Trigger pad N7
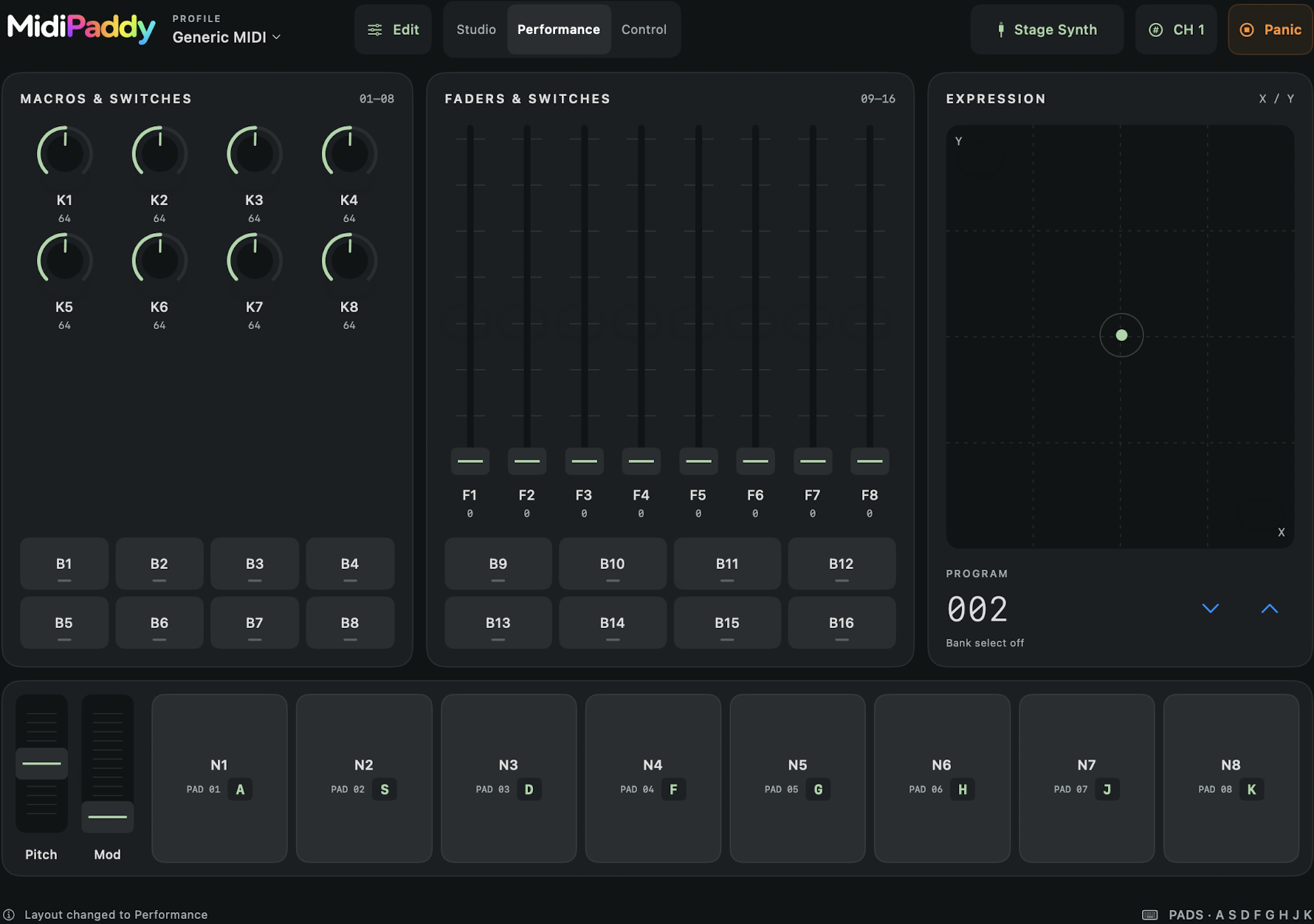1314x924 pixels. click(x=1087, y=778)
